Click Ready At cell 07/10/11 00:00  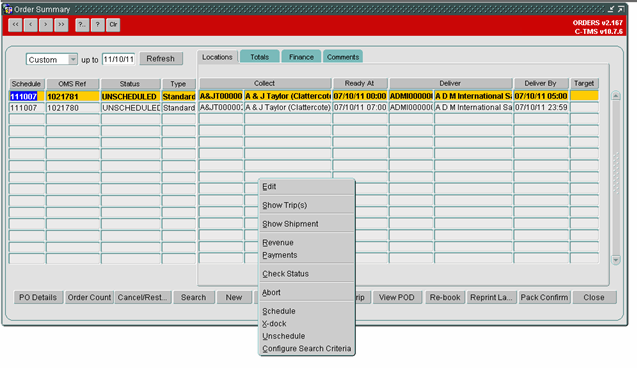pos(360,96)
